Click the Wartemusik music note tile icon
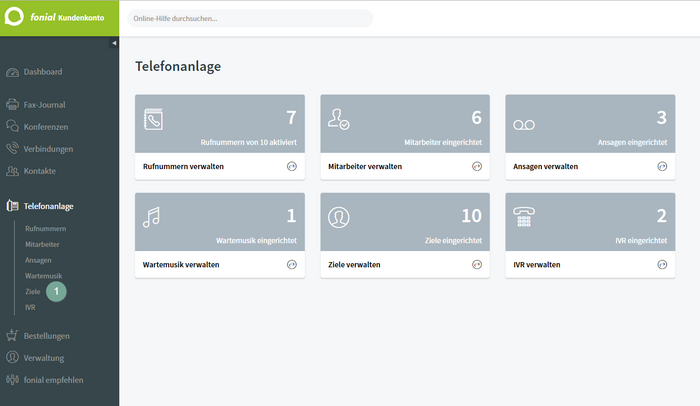The width and height of the screenshot is (700, 406). [x=152, y=217]
